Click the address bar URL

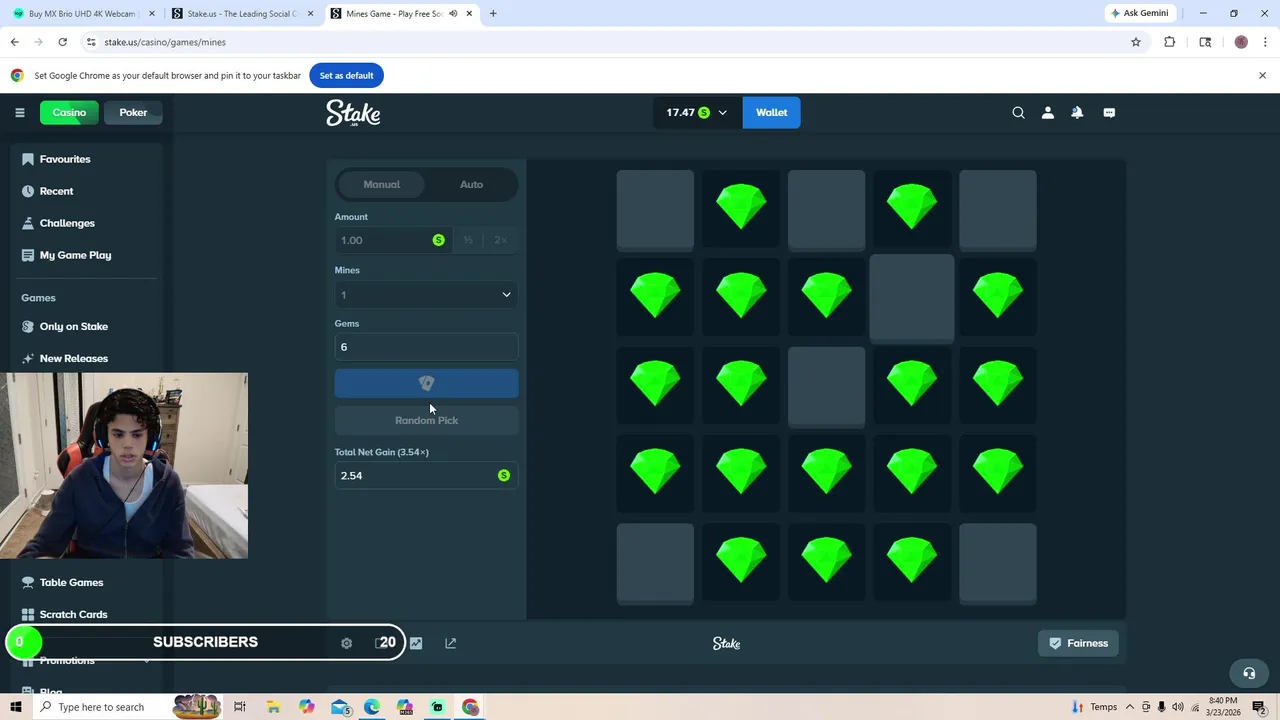pos(165,42)
